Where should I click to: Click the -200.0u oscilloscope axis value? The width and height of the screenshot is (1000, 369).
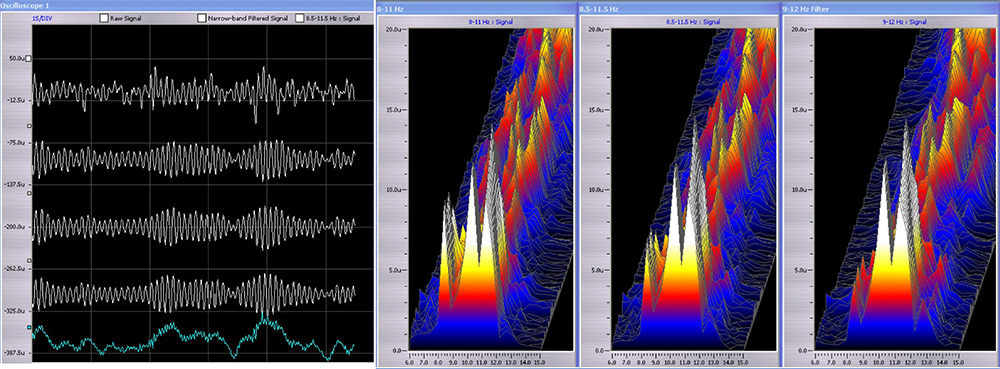15,227
